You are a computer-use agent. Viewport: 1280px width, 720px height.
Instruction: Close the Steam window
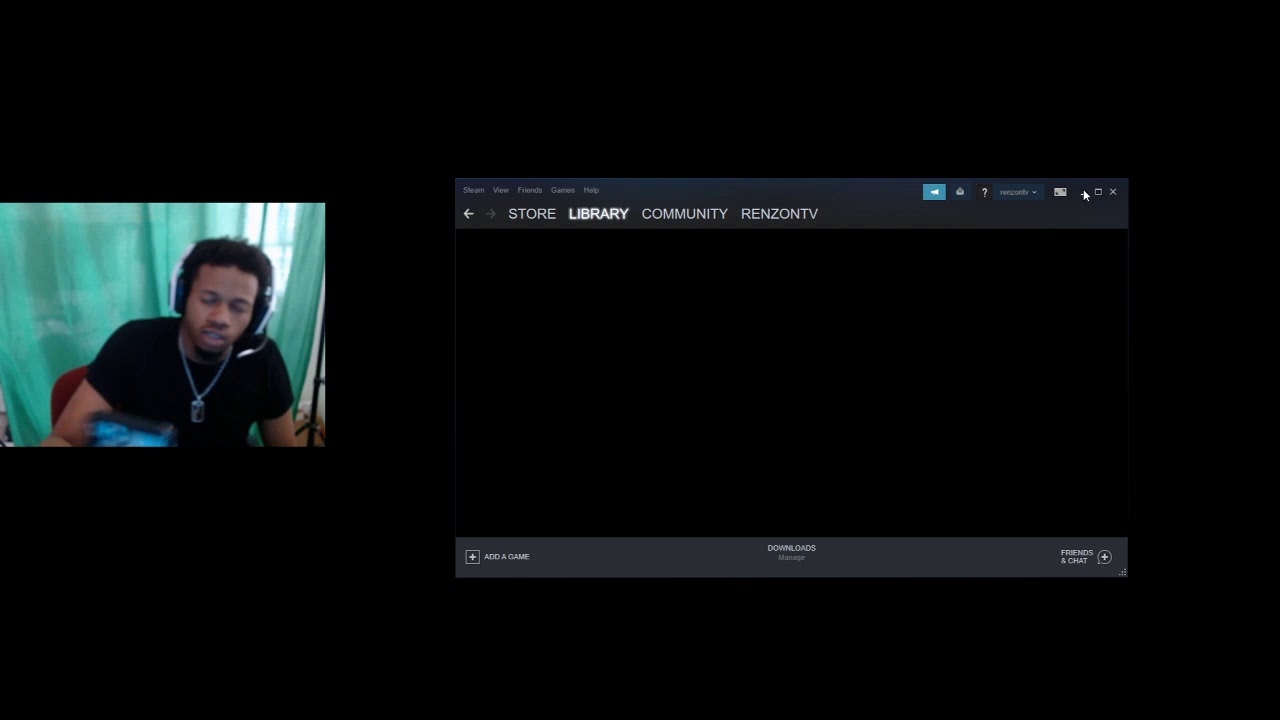[x=1113, y=192]
